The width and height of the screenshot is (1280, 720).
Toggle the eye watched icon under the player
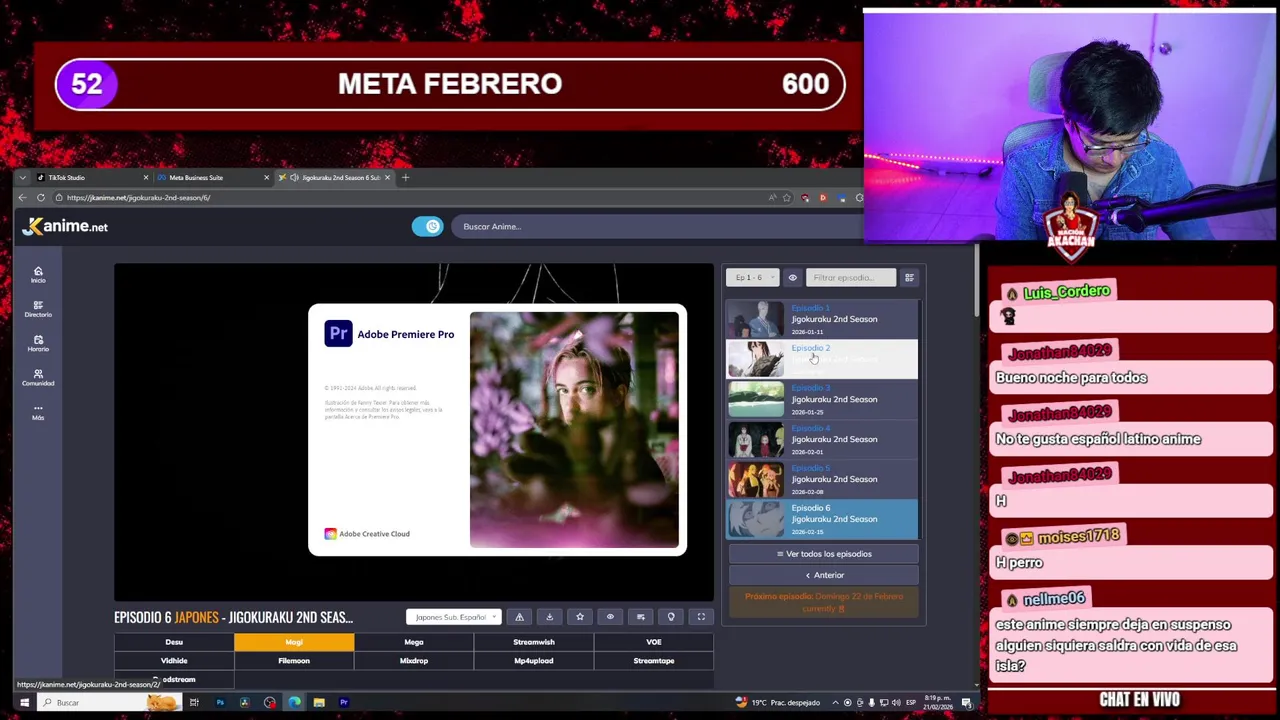[610, 617]
